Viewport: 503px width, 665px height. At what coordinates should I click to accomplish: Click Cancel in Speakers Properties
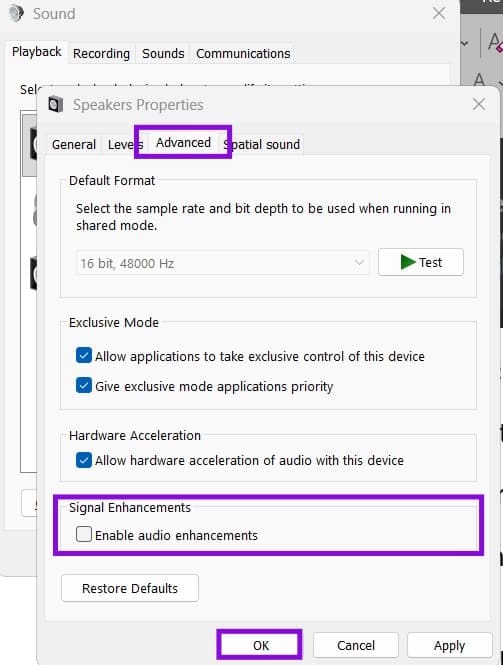pyautogui.click(x=356, y=645)
